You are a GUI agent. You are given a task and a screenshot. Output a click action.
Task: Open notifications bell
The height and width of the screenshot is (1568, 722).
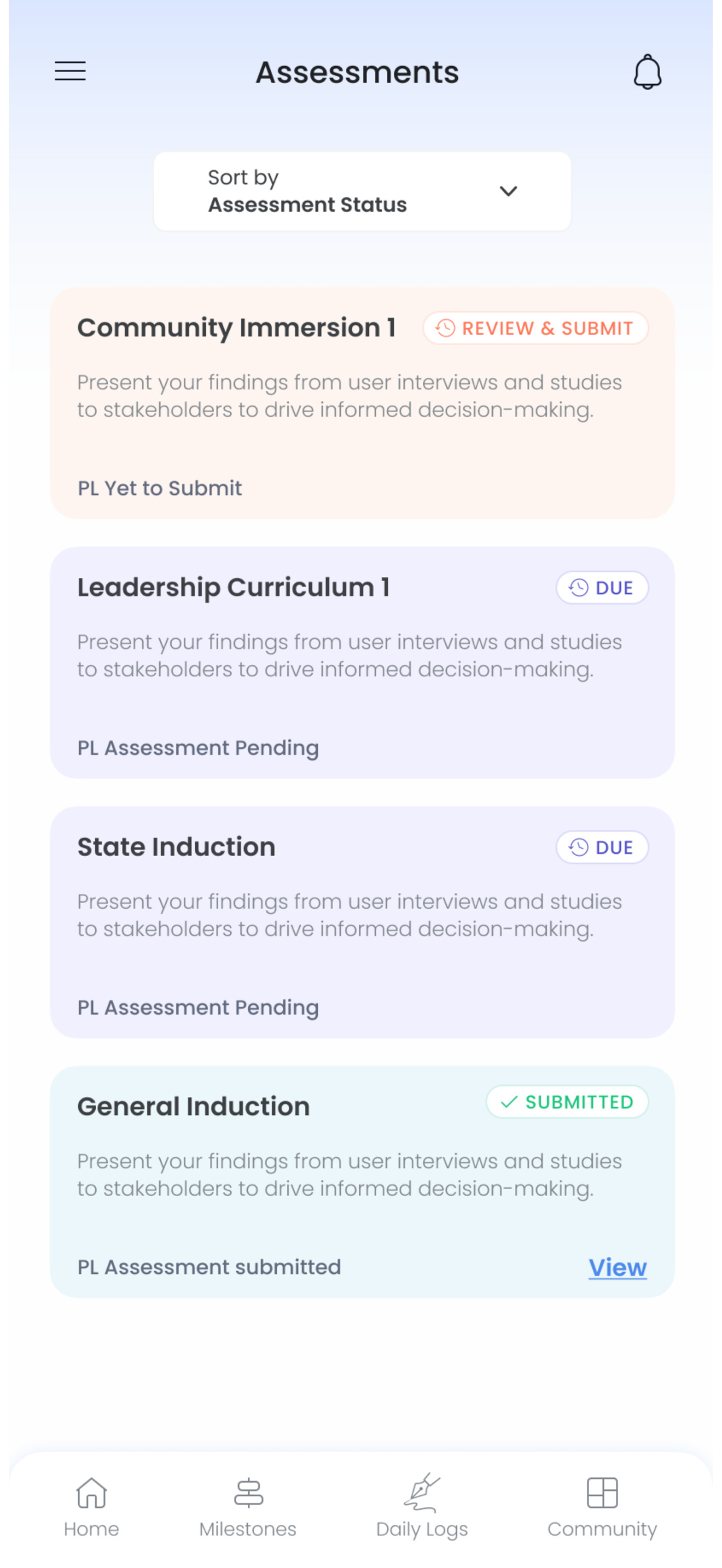[647, 72]
